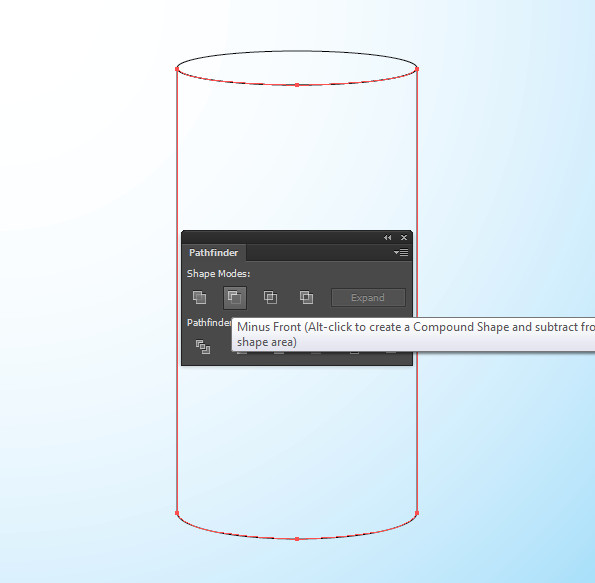Click the Expand button in Pathfinder
Viewport: 595px width, 583px height.
tap(368, 298)
